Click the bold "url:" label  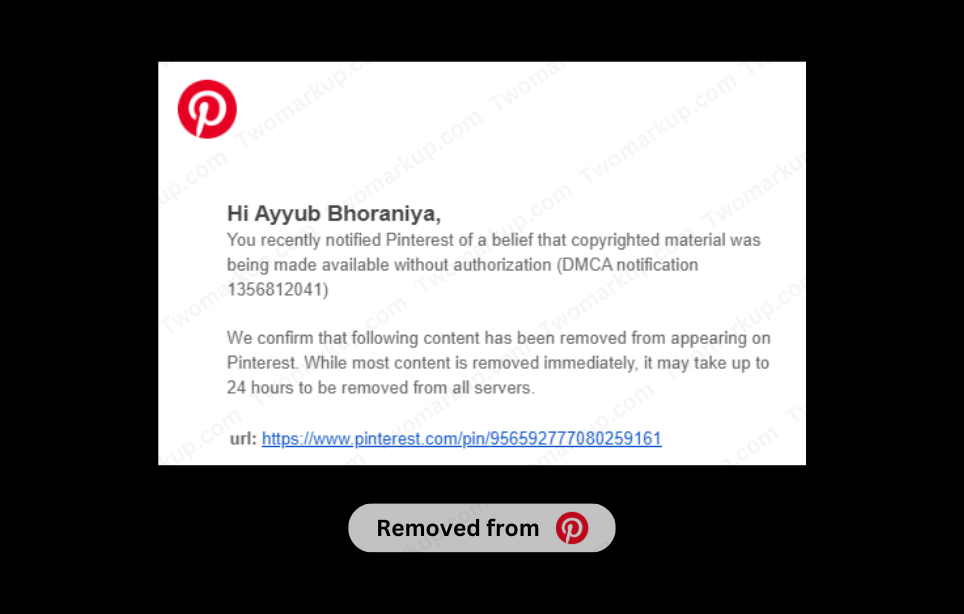click(242, 439)
